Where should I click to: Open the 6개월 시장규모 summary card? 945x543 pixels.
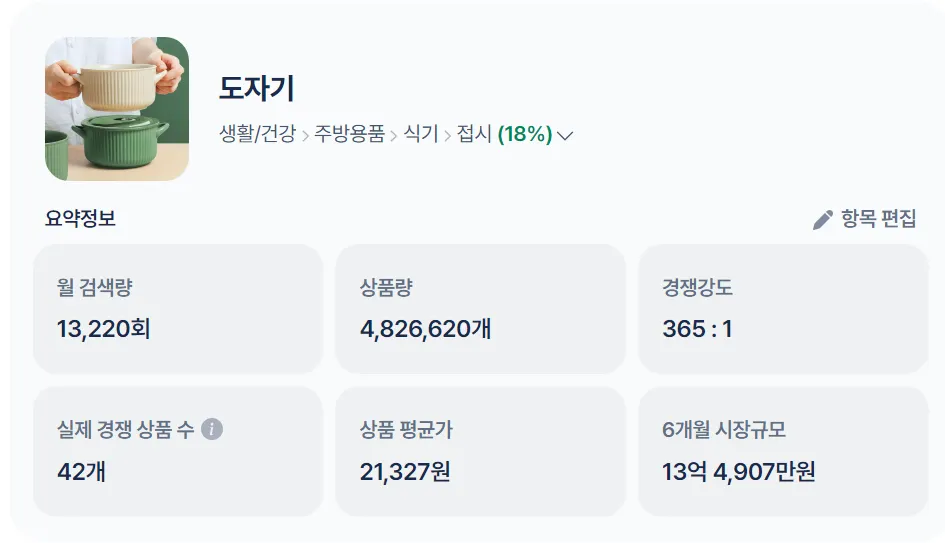783,451
